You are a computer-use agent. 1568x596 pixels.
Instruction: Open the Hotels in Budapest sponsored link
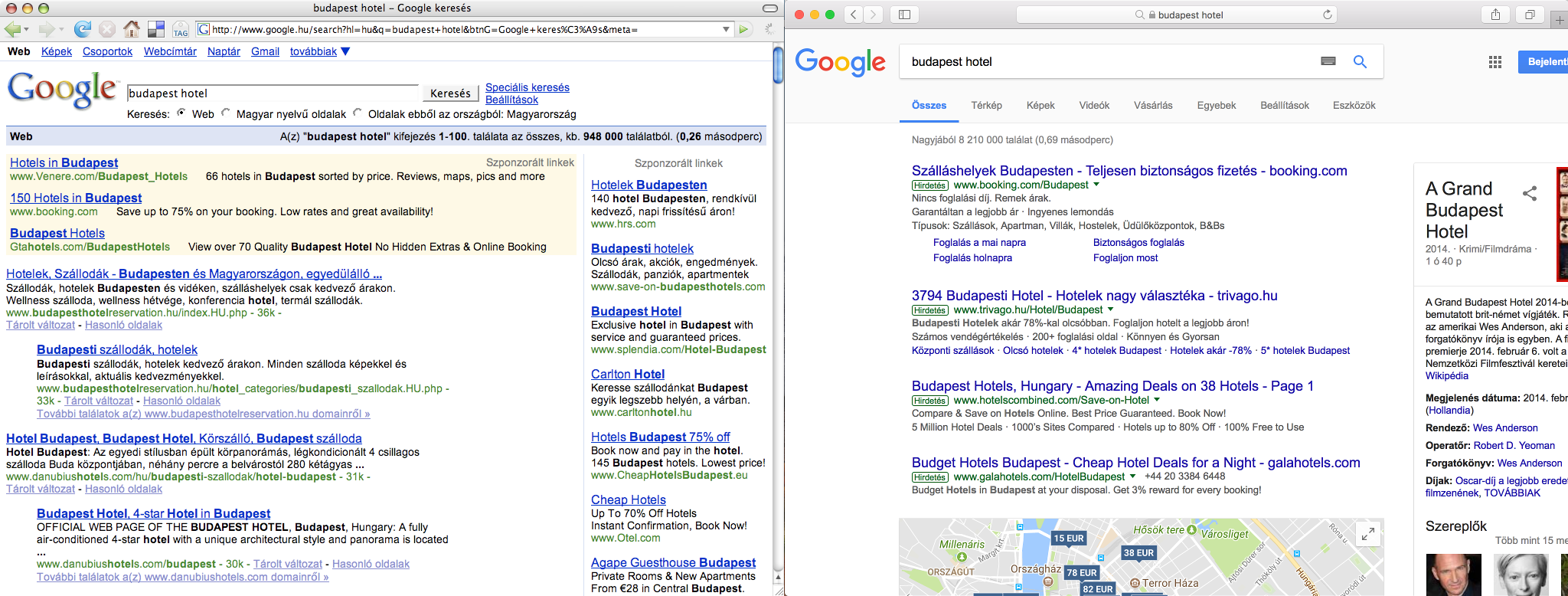click(64, 162)
